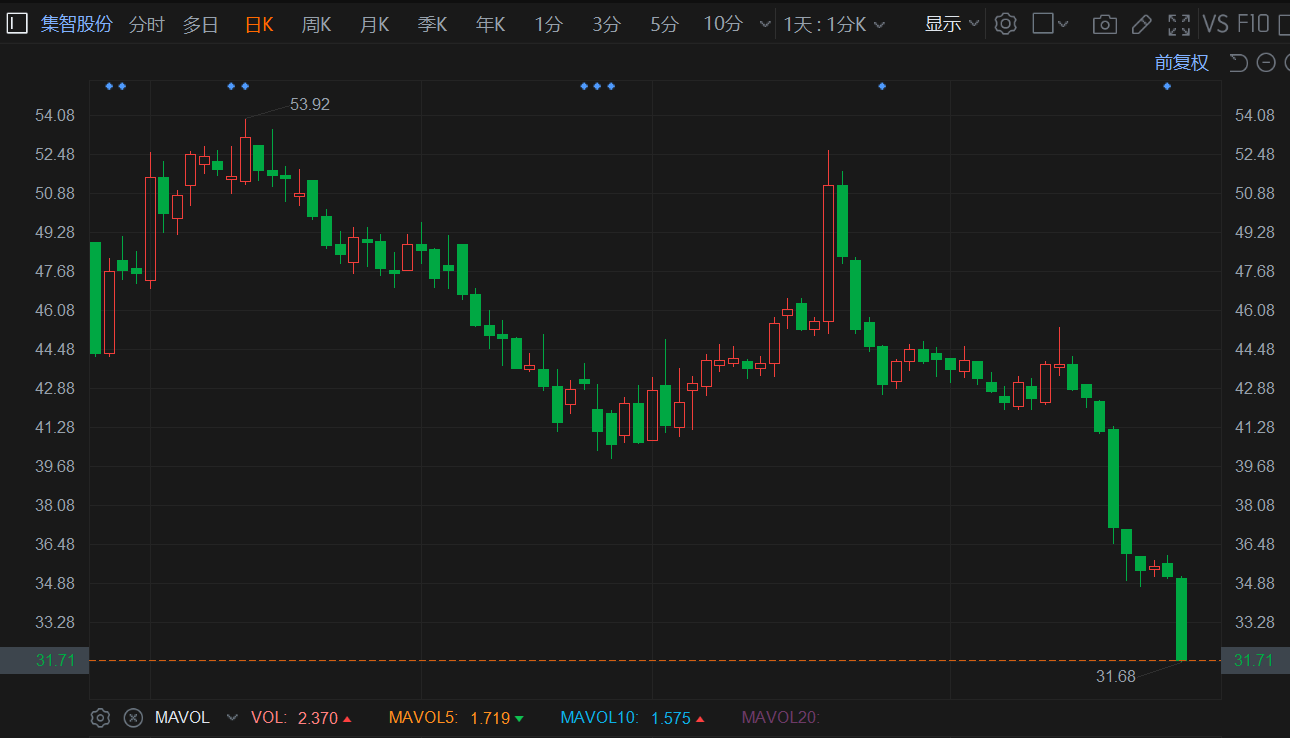Take a chart screenshot with camera icon
The image size is (1290, 738).
pyautogui.click(x=1104, y=24)
